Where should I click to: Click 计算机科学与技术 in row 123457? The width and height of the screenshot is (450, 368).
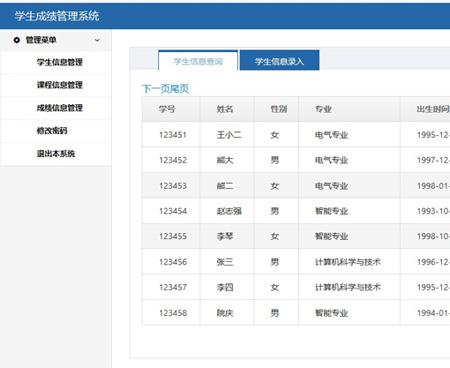coord(348,287)
